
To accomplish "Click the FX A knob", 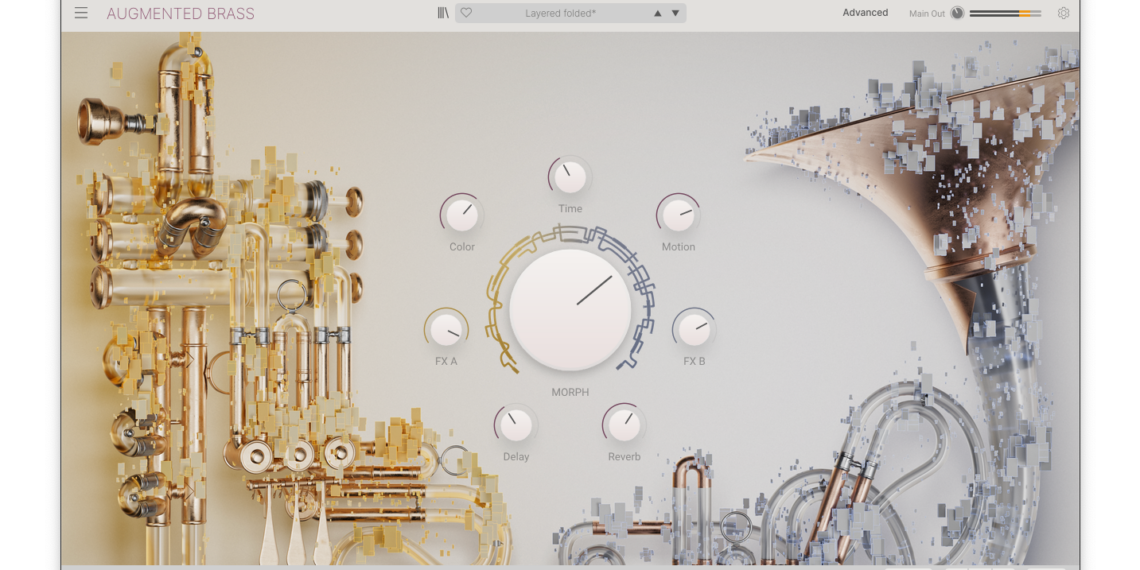I will pyautogui.click(x=446, y=329).
